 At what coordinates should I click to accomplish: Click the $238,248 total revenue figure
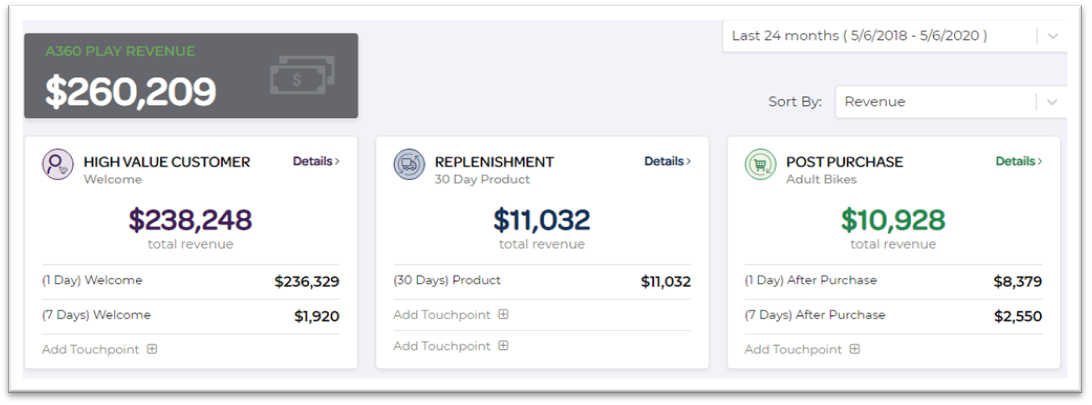tap(190, 220)
